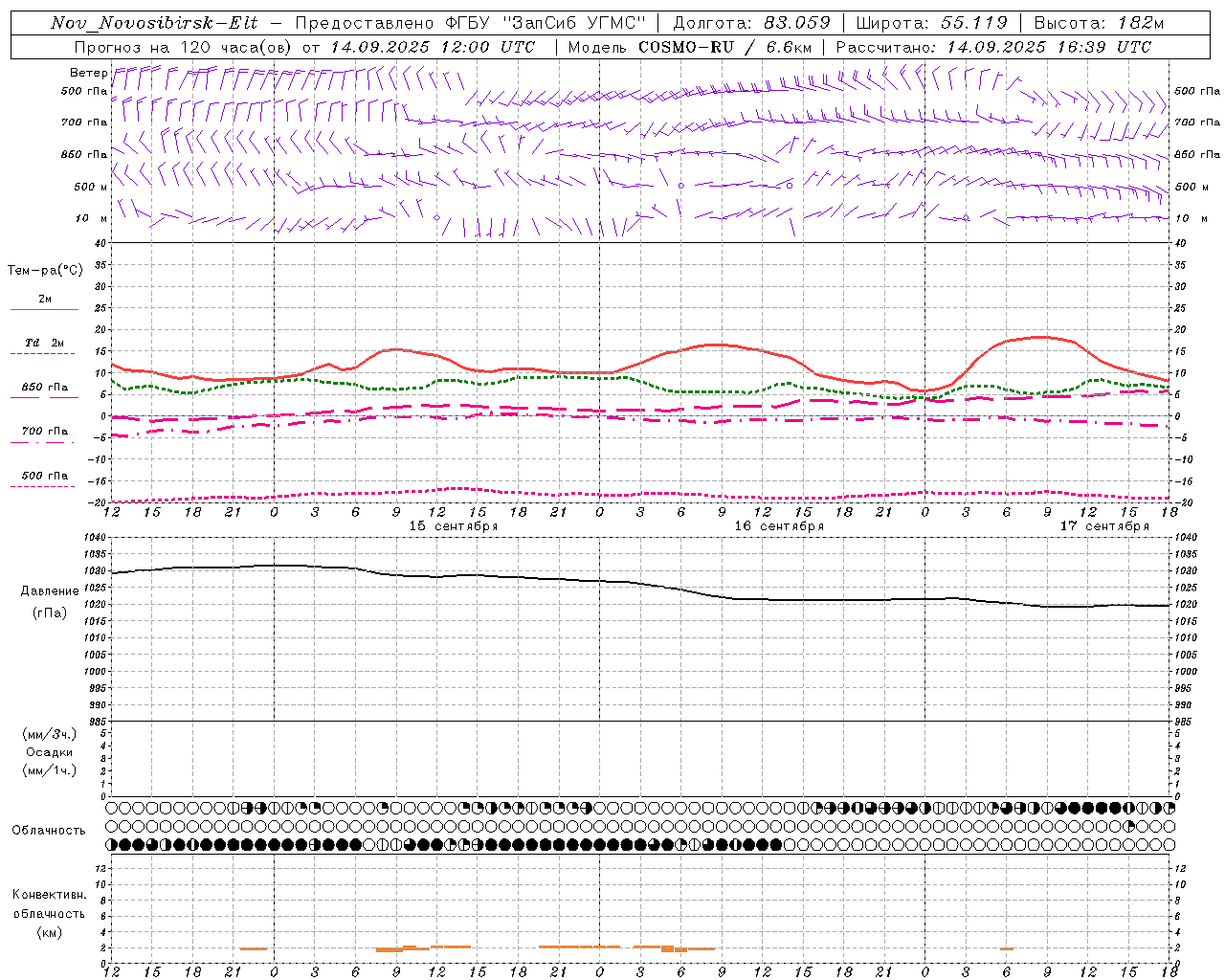
Task: Select the 'Осадки' precipitation label
Action: (50, 752)
